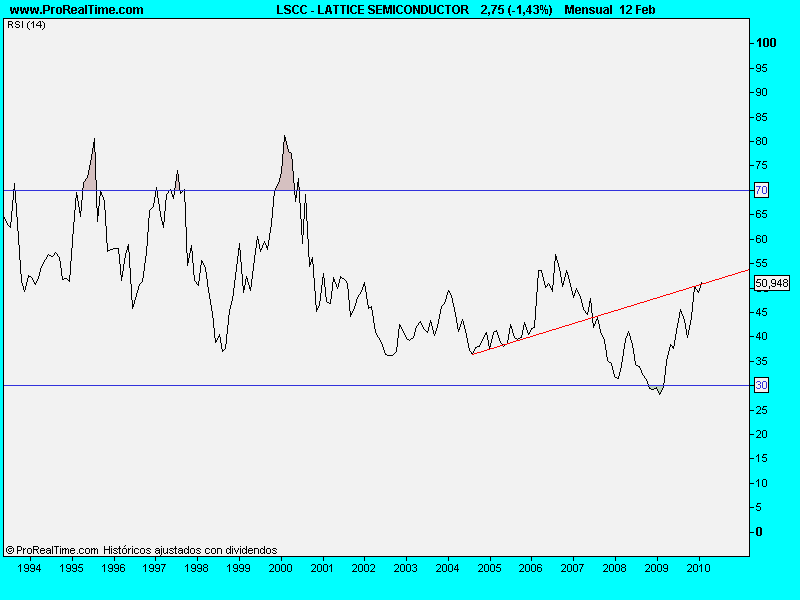Click the 75 value on the scale

click(x=761, y=165)
